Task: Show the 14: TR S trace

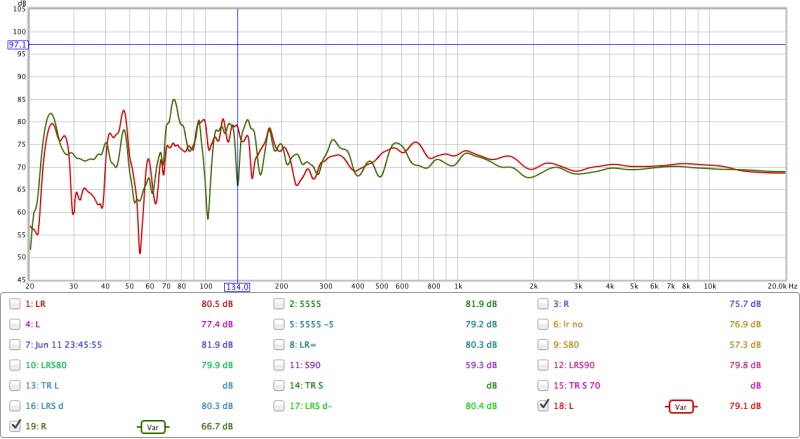Action: (x=280, y=385)
